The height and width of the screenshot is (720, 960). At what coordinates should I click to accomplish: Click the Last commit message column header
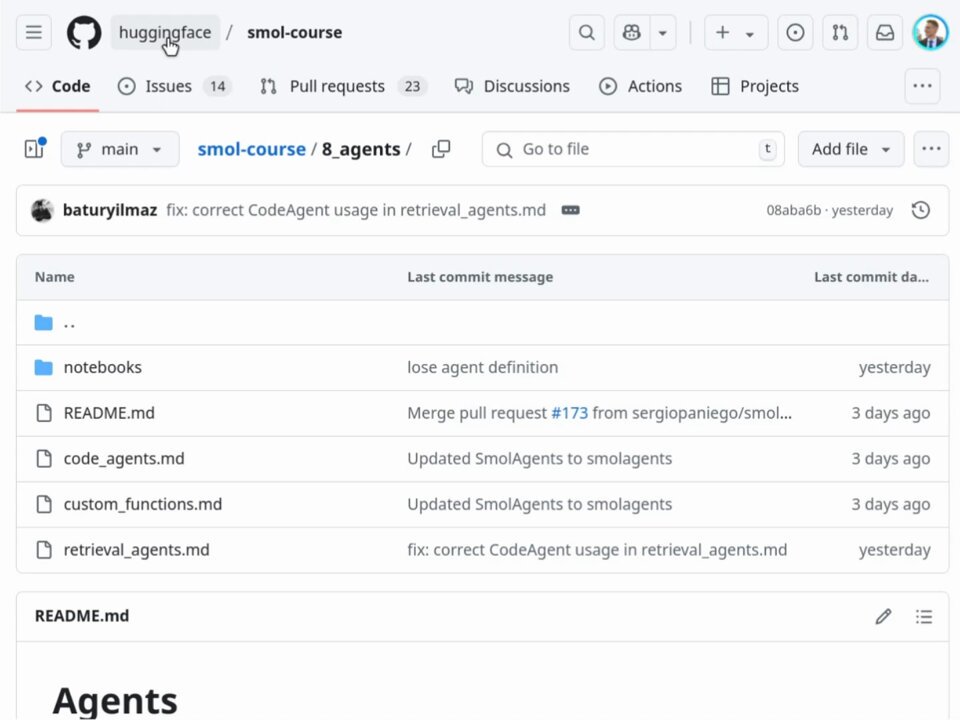480,277
